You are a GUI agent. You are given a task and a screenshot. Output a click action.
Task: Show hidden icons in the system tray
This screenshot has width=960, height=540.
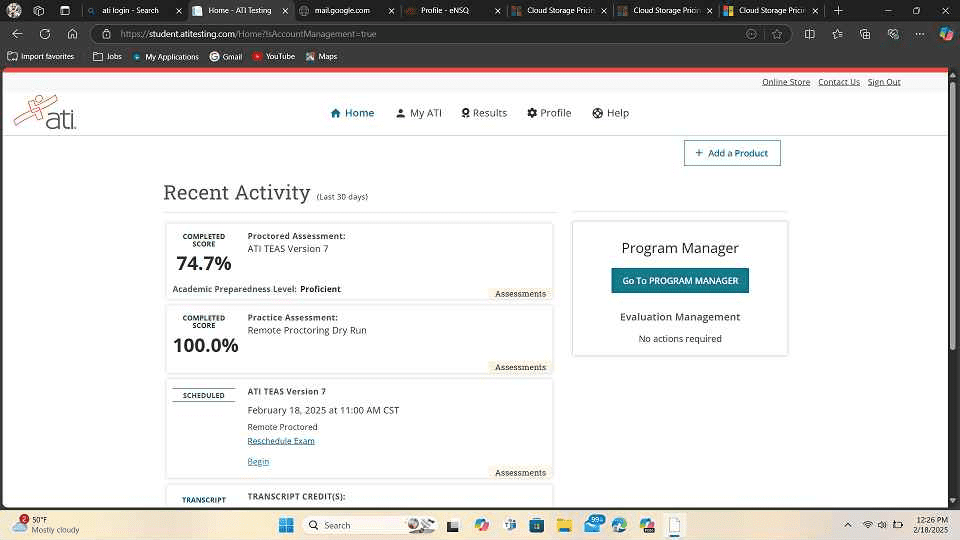coord(848,525)
